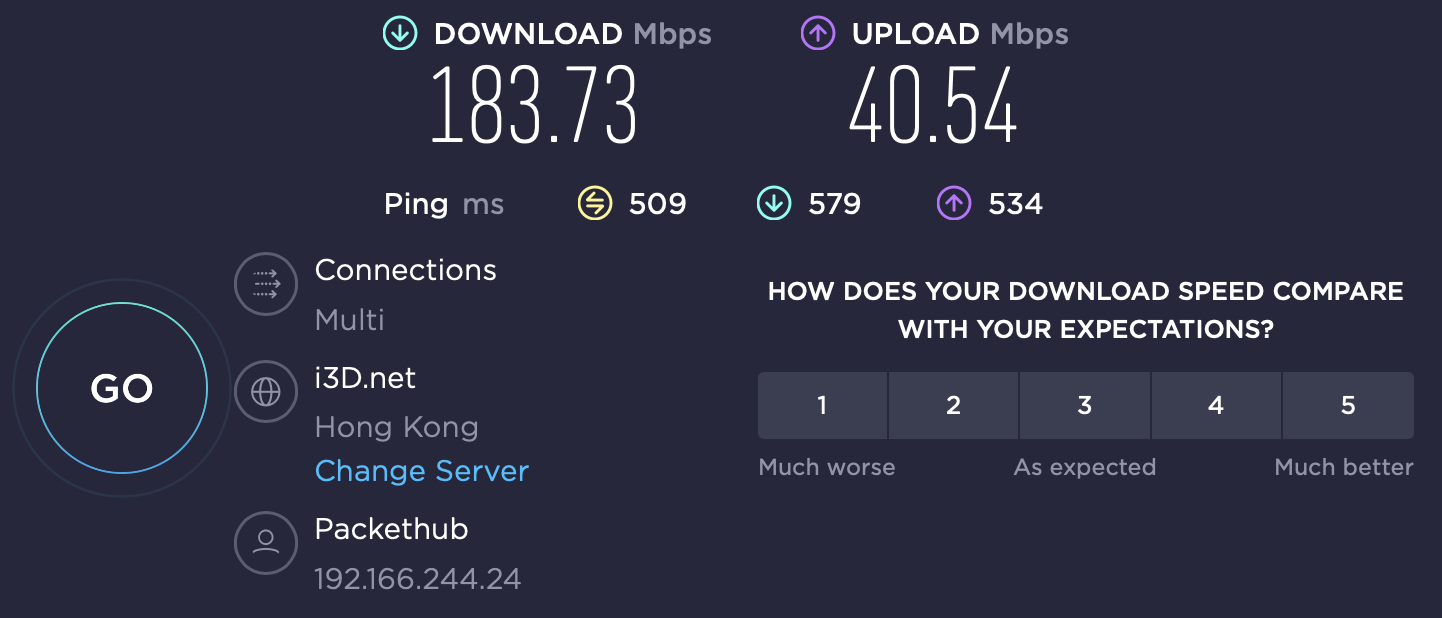Click the purple upload arrow icon beside UPLOAD
This screenshot has height=618, width=1442.
817,34
